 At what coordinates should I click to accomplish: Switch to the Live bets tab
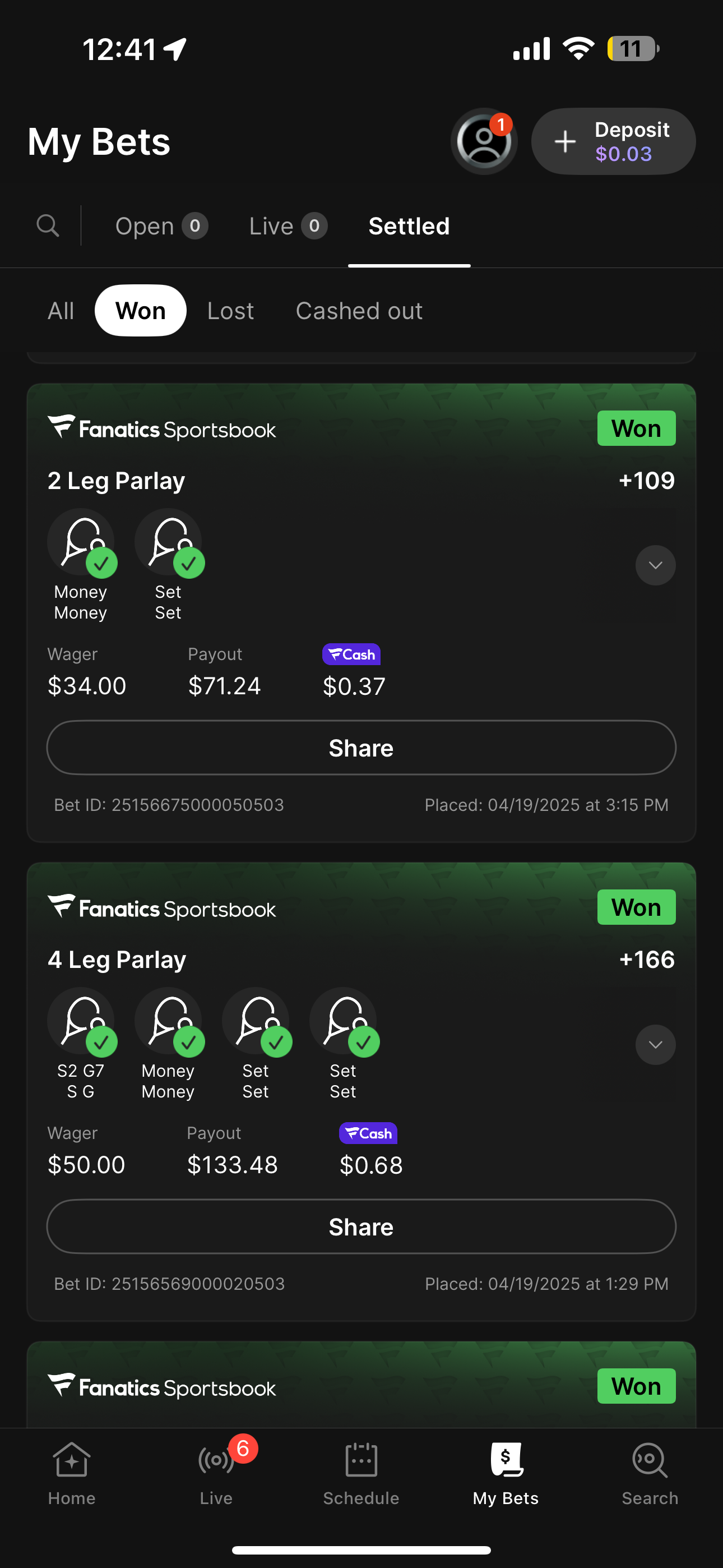pyautogui.click(x=288, y=227)
